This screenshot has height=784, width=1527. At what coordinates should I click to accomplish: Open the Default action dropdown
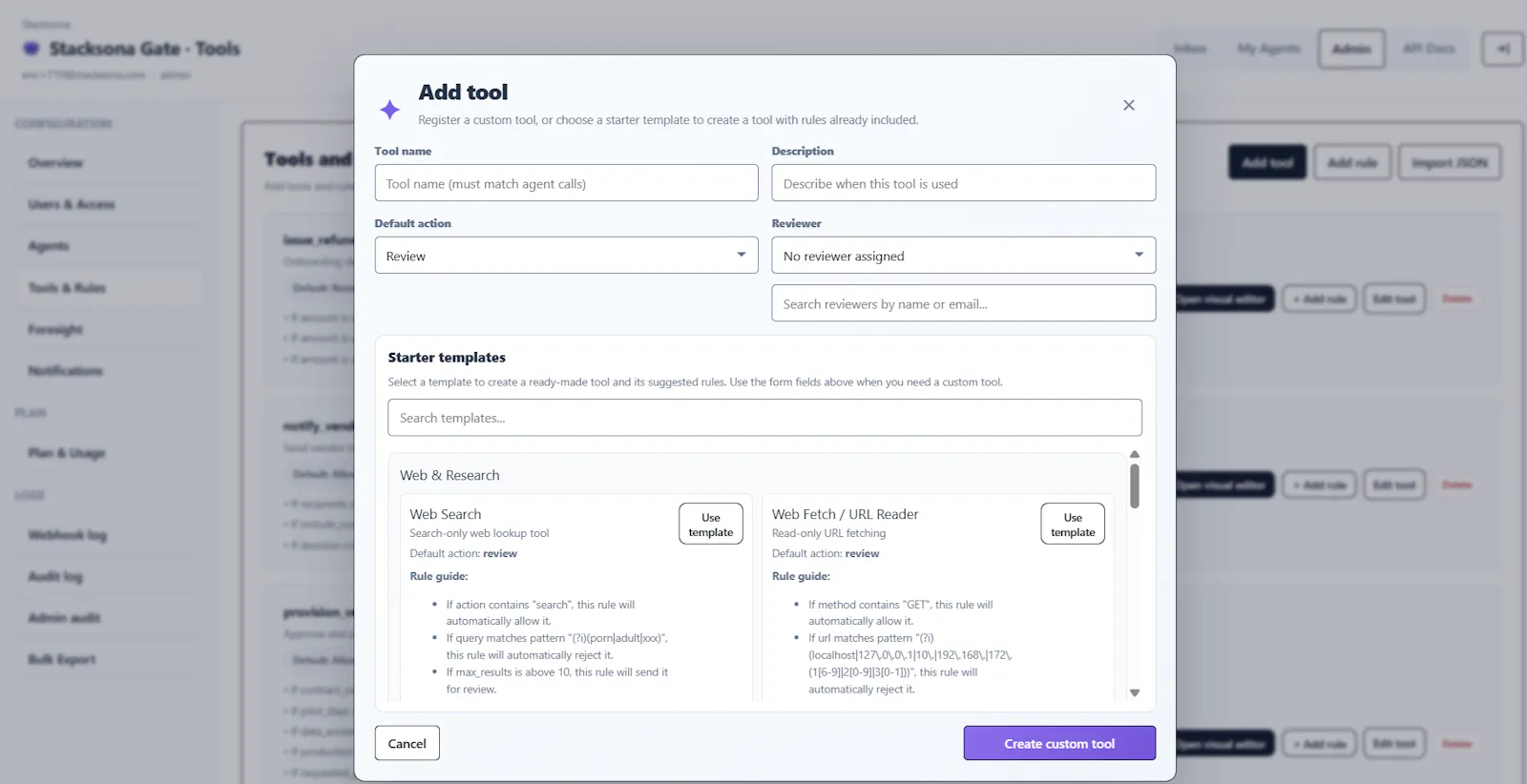[566, 256]
